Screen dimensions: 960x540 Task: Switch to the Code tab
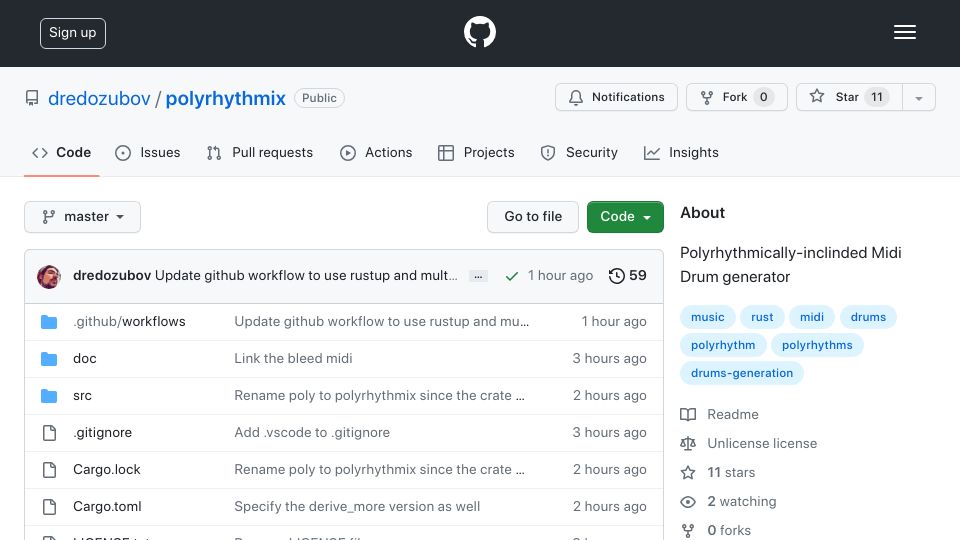point(62,152)
